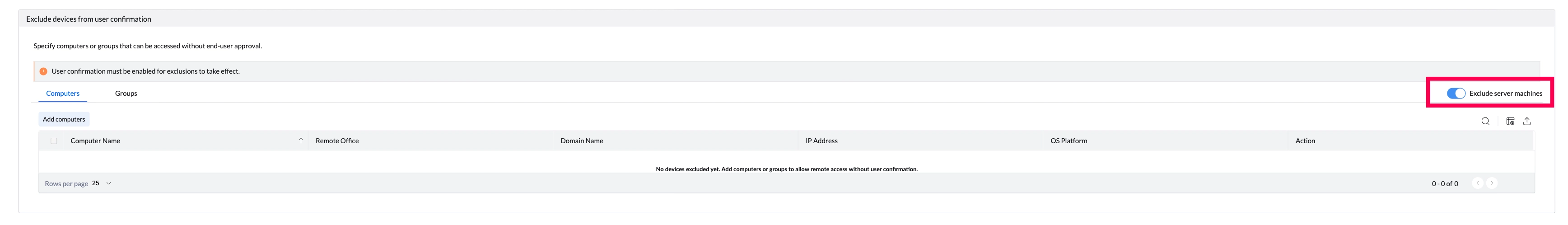Click the User confirmation must be enabled notice
This screenshot has height=225, width=1568.
point(145,71)
